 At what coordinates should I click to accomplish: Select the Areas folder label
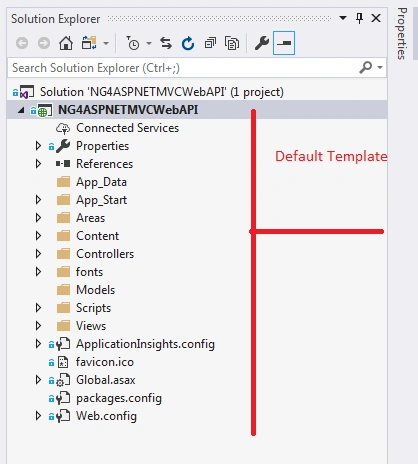click(x=90, y=218)
